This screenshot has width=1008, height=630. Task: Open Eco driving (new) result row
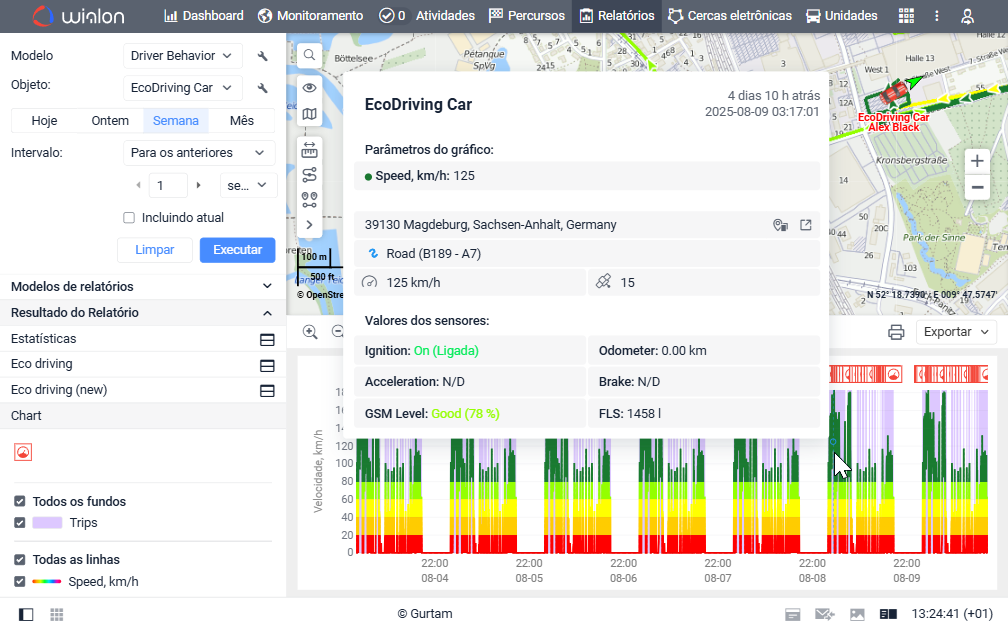[x=143, y=390]
